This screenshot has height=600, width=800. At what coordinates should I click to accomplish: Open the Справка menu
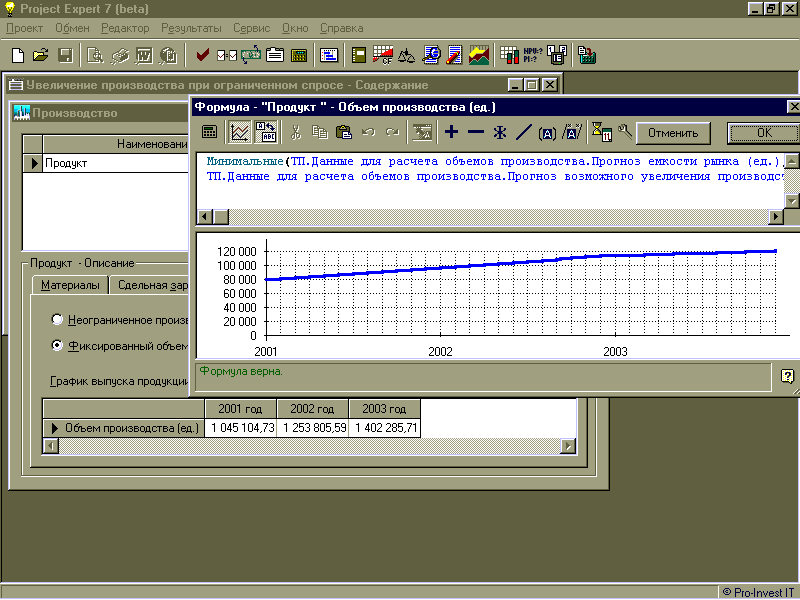click(341, 29)
